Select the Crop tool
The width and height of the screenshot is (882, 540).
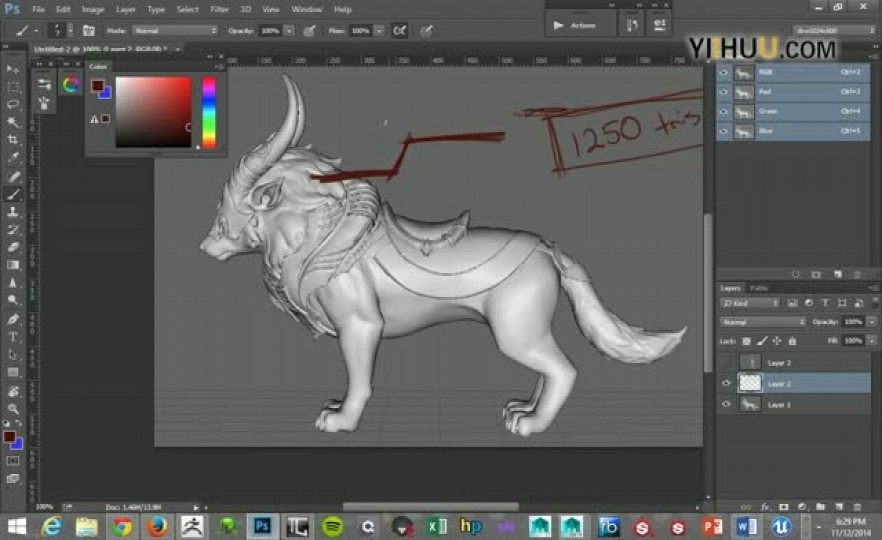[12, 140]
